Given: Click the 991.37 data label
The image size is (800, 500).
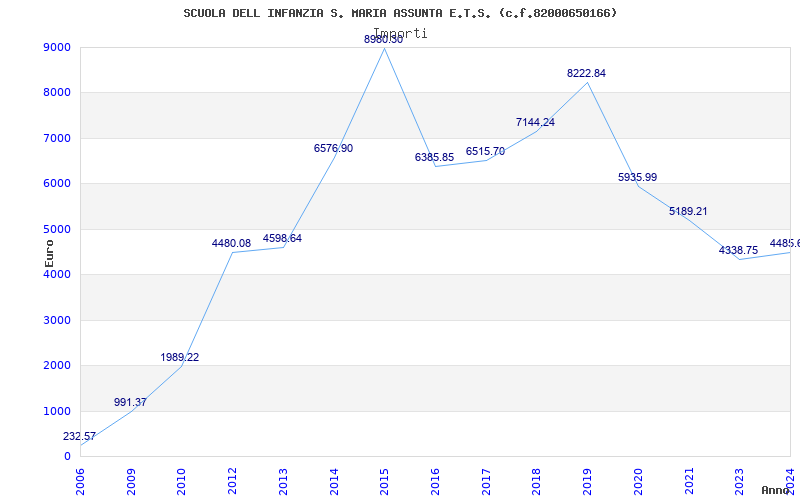Looking at the screenshot, I should [x=130, y=403].
